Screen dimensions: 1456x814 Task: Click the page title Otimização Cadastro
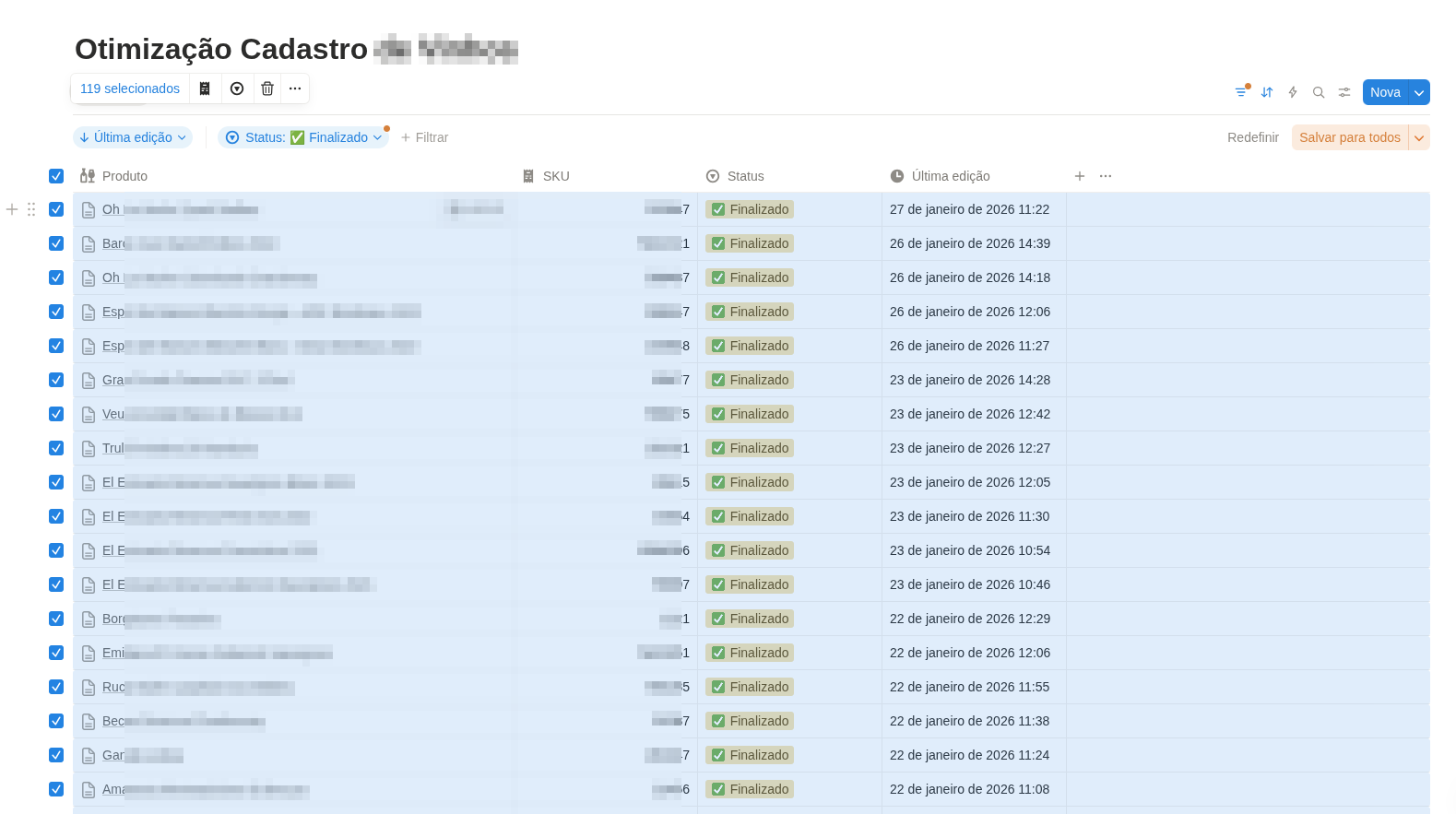(221, 49)
